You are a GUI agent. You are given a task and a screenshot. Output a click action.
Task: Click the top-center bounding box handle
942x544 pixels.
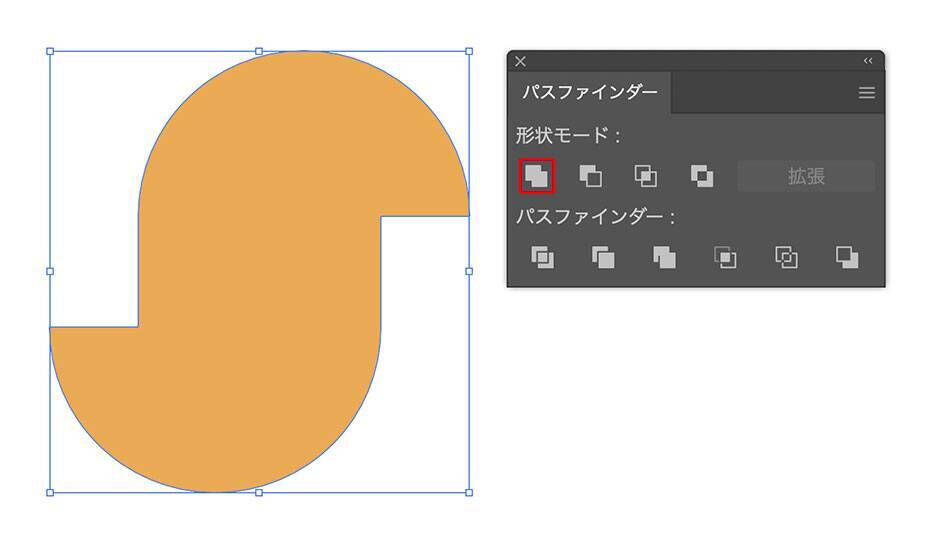pyautogui.click(x=259, y=50)
